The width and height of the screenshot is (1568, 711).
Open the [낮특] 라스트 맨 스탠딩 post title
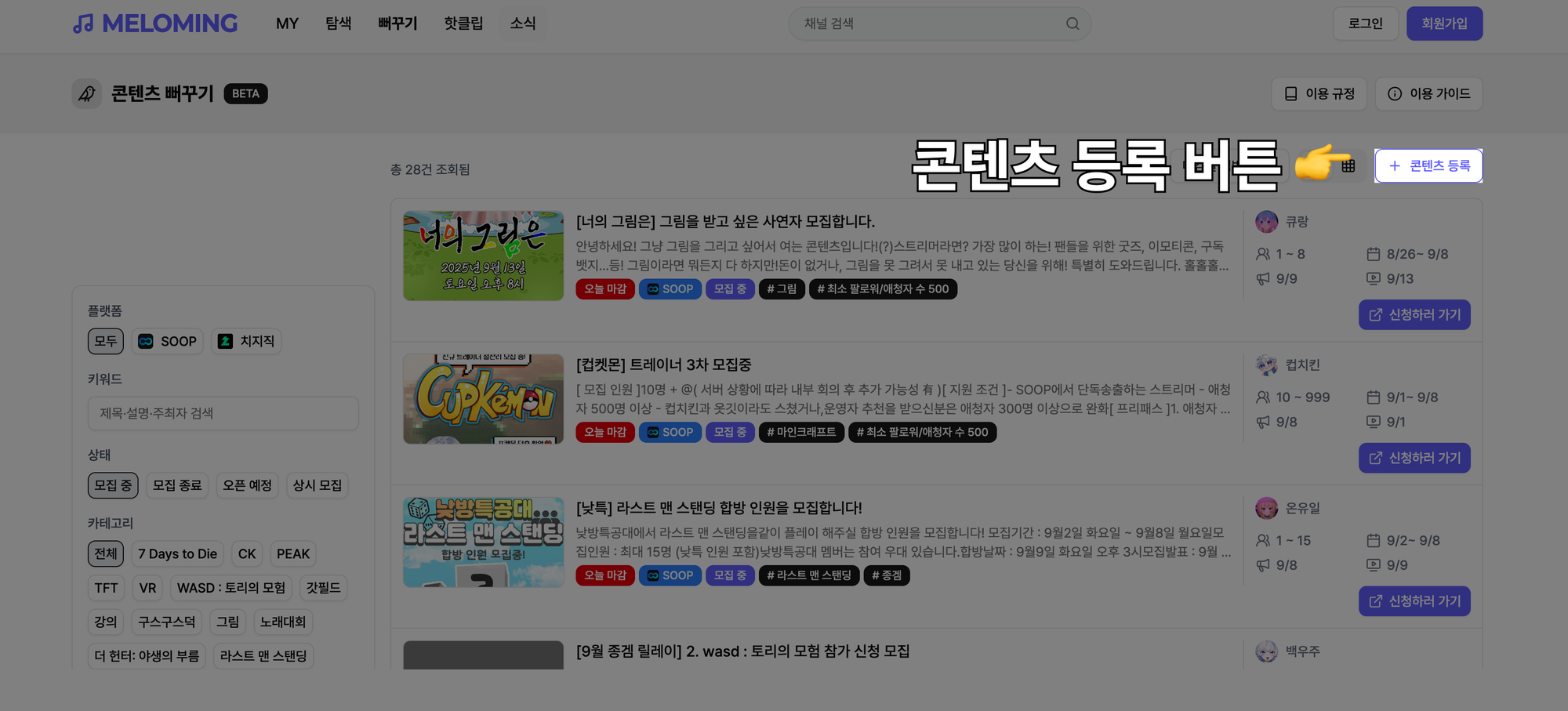click(x=719, y=508)
